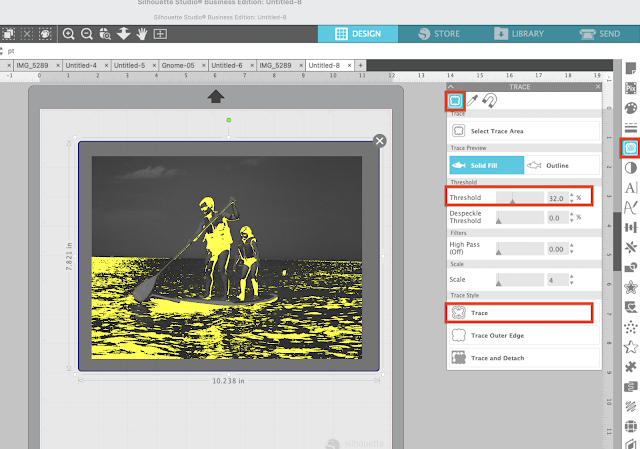Open the PixScan panel icon
Image resolution: width=640 pixels, height=449 pixels.
tap(631, 88)
